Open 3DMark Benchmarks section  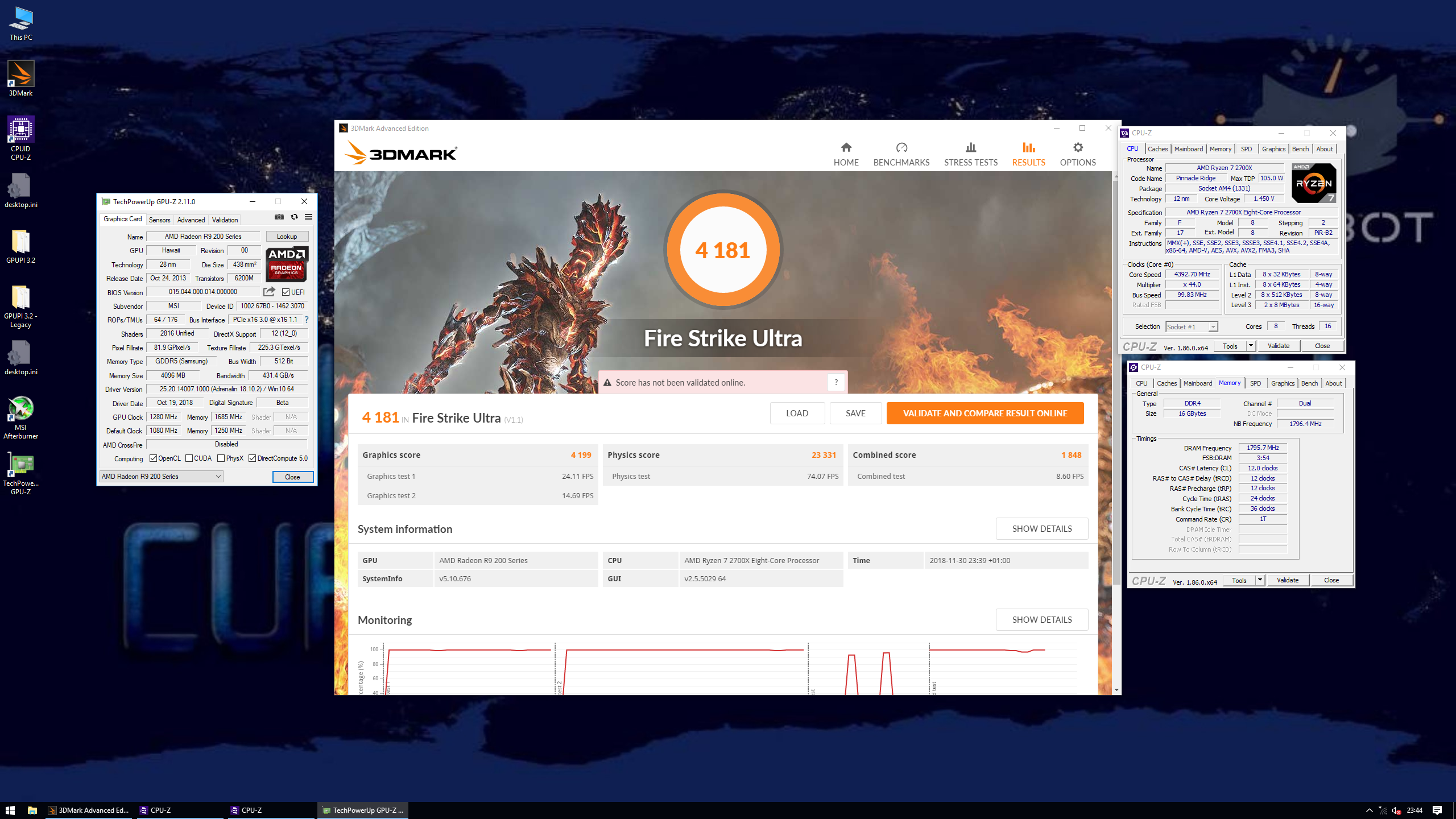pos(901,154)
